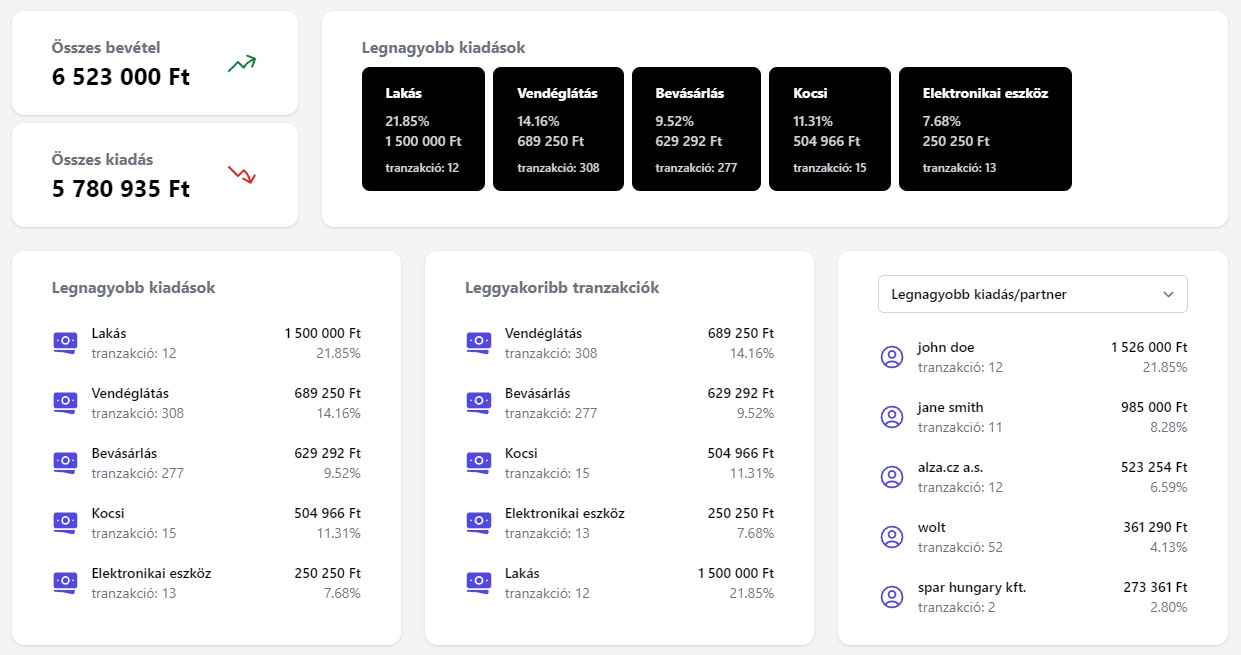The height and width of the screenshot is (655, 1241).
Task: Click the person icon next to wolt partner
Action: (x=892, y=536)
